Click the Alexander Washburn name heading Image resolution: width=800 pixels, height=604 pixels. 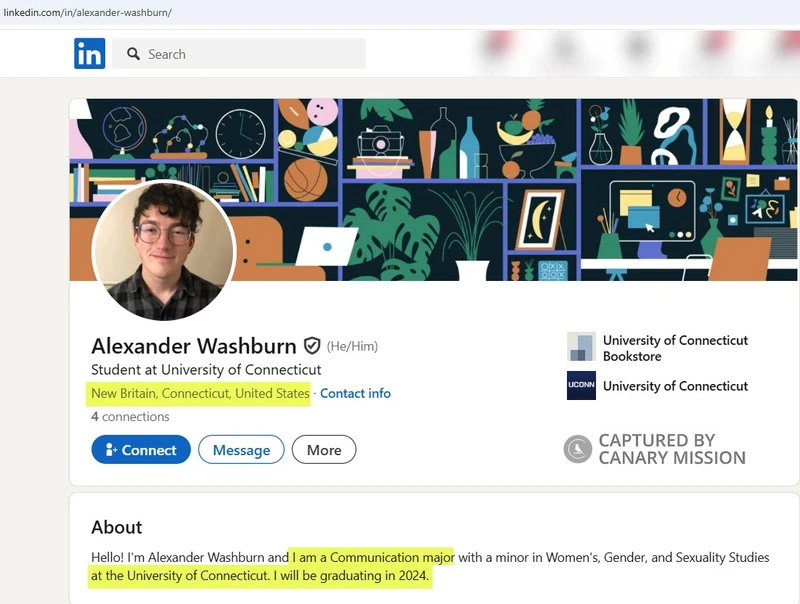tap(193, 346)
